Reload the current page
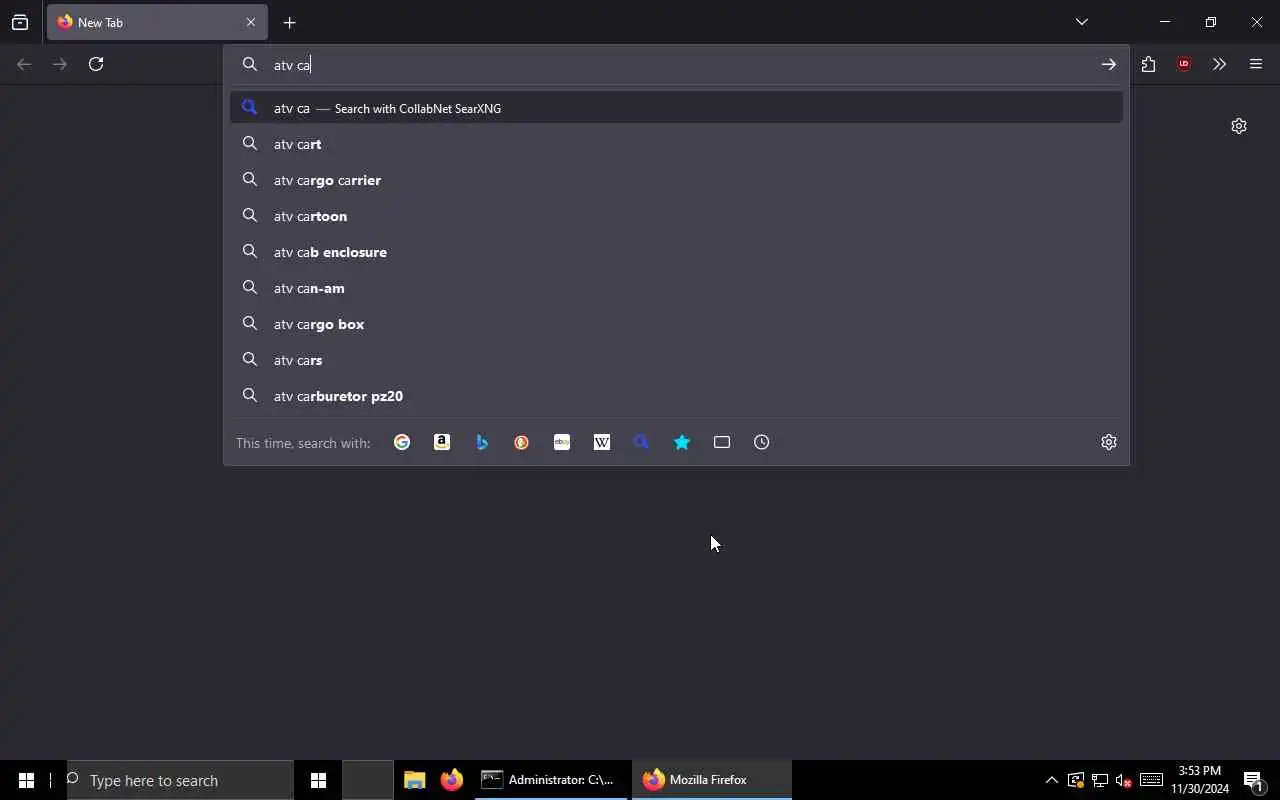Screen dimensions: 1280x800 (96, 64)
